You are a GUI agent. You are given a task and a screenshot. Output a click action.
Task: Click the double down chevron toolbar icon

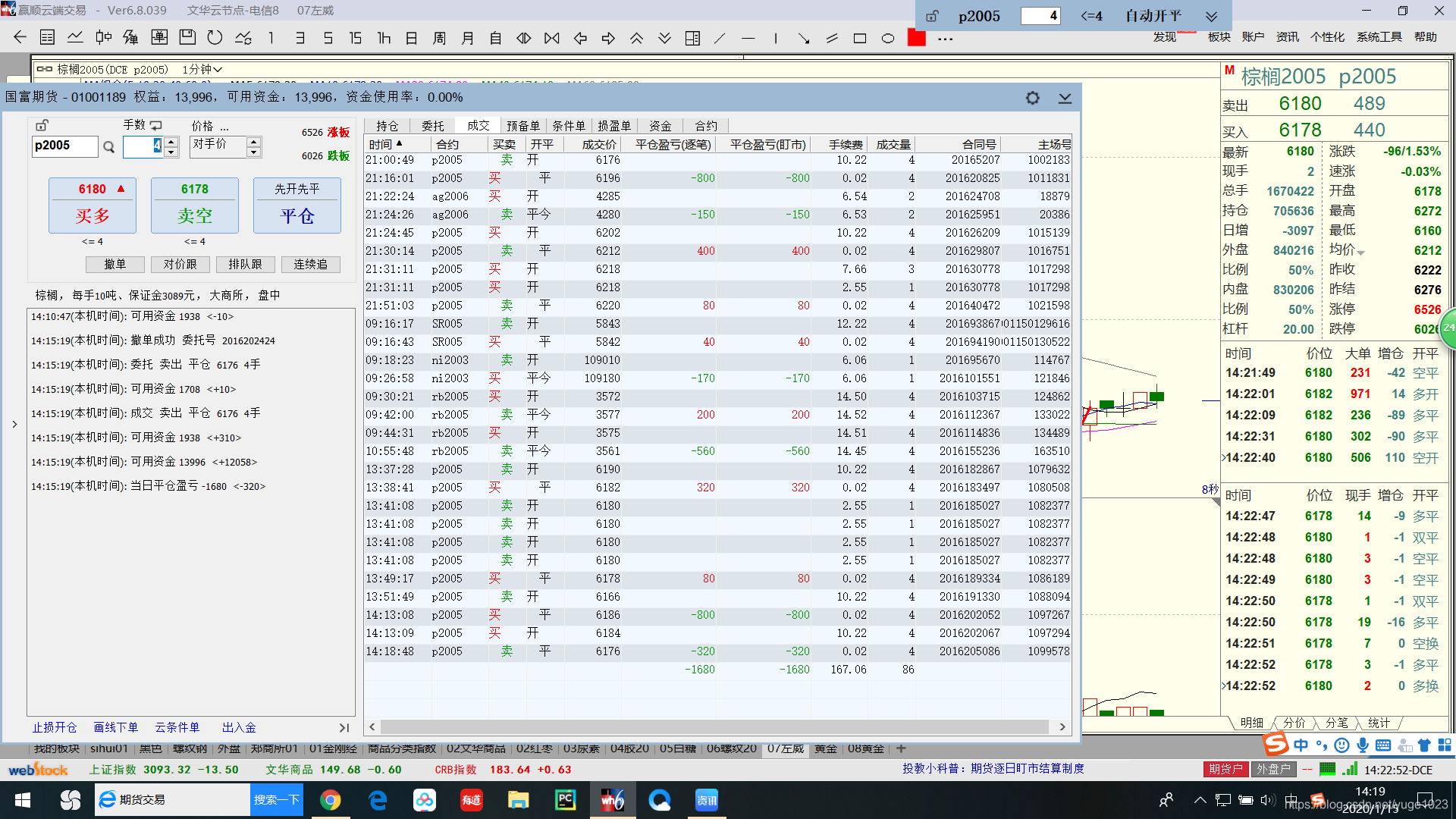coord(664,37)
